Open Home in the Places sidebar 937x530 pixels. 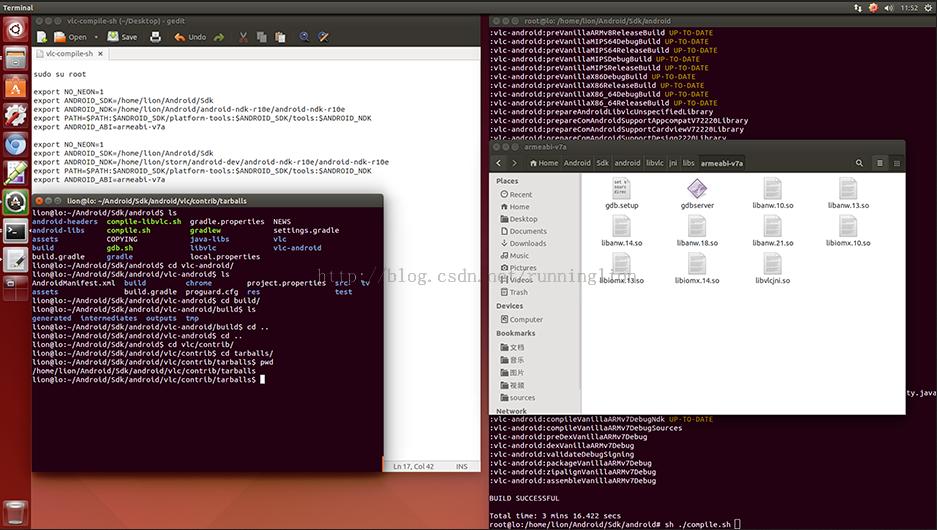515,207
